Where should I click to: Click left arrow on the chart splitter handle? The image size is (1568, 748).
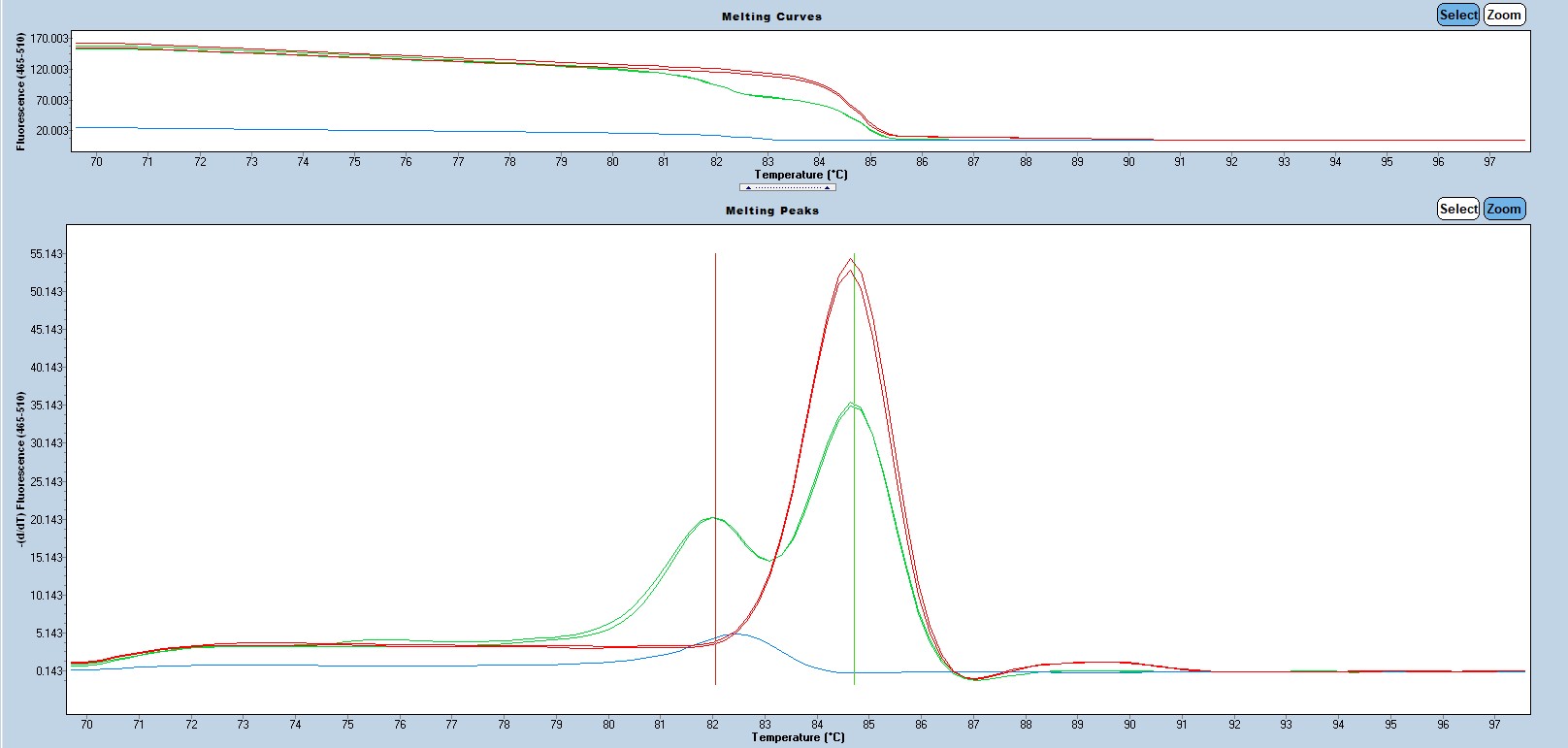pyautogui.click(x=748, y=187)
